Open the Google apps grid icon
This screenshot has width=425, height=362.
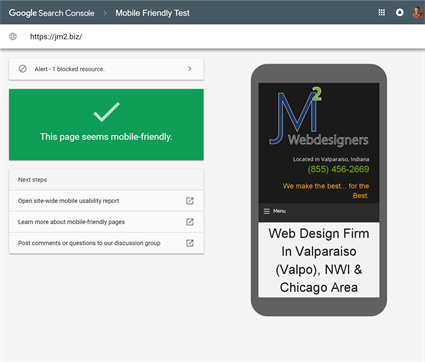(x=382, y=13)
